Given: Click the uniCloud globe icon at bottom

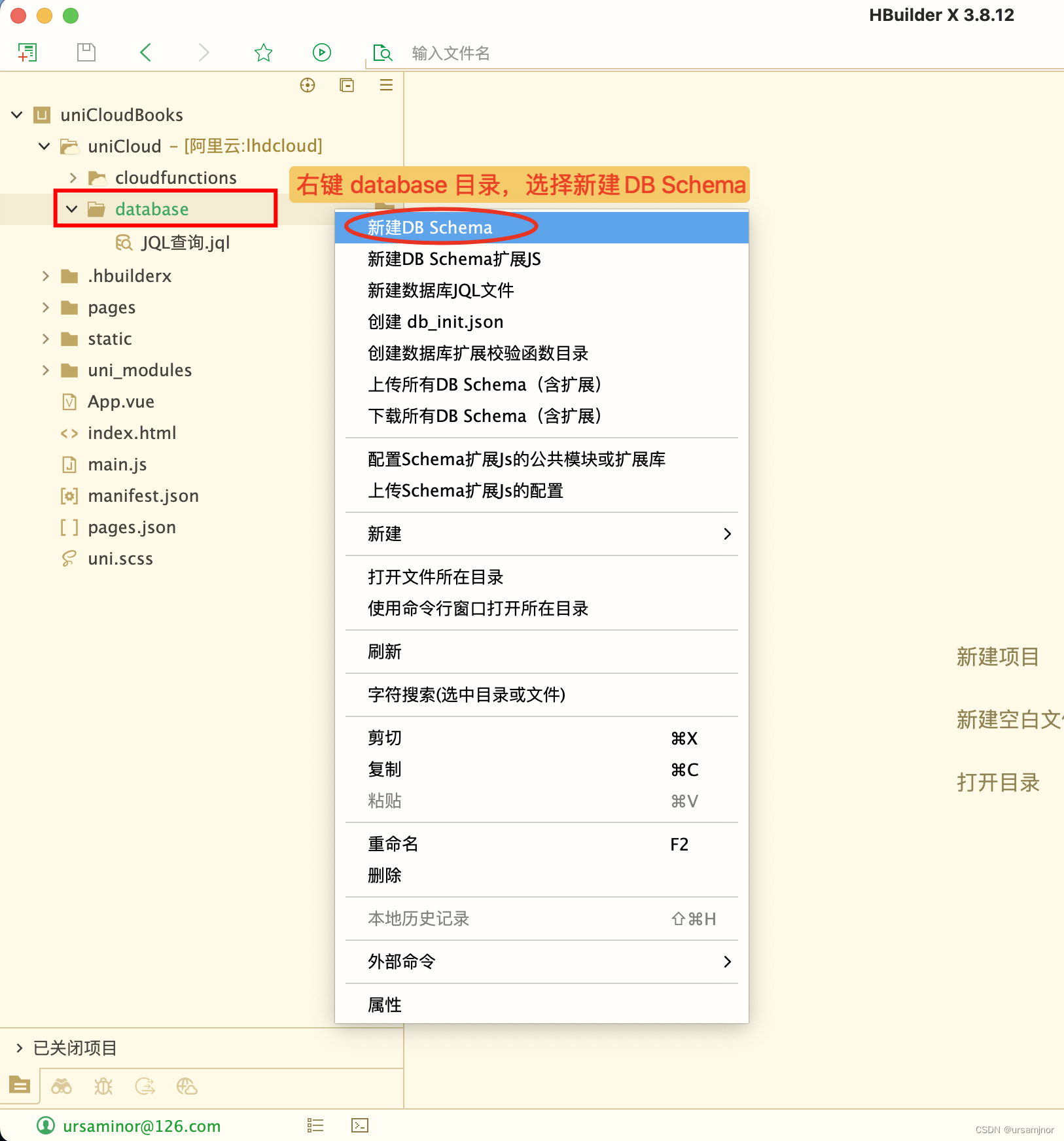Looking at the screenshot, I should (x=187, y=1087).
